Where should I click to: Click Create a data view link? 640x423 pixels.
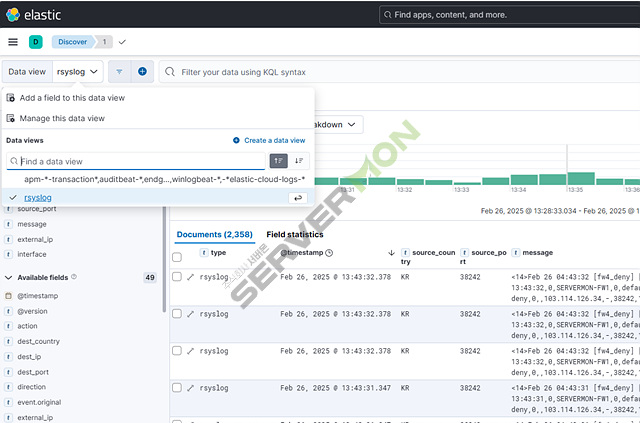(x=275, y=140)
